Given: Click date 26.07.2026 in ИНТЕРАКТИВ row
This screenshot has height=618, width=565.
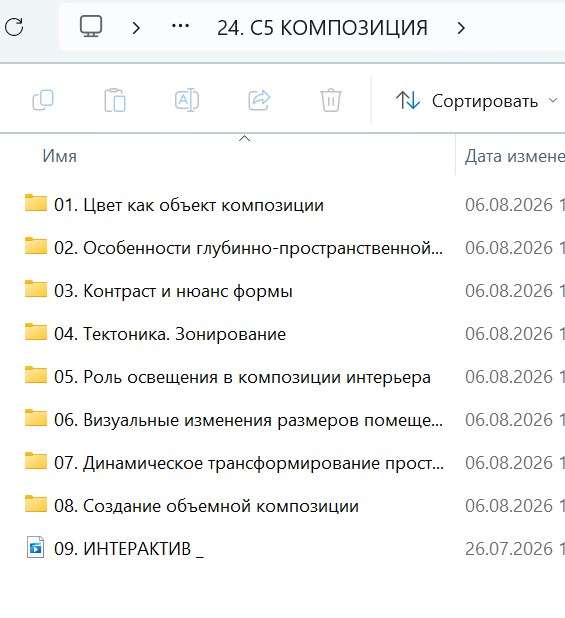Looking at the screenshot, I should pyautogui.click(x=509, y=549).
